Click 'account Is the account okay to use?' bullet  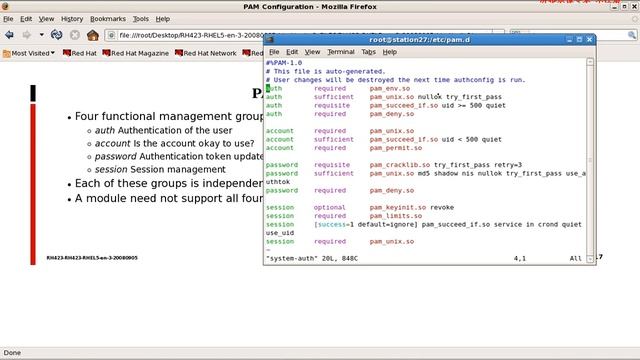[174, 143]
